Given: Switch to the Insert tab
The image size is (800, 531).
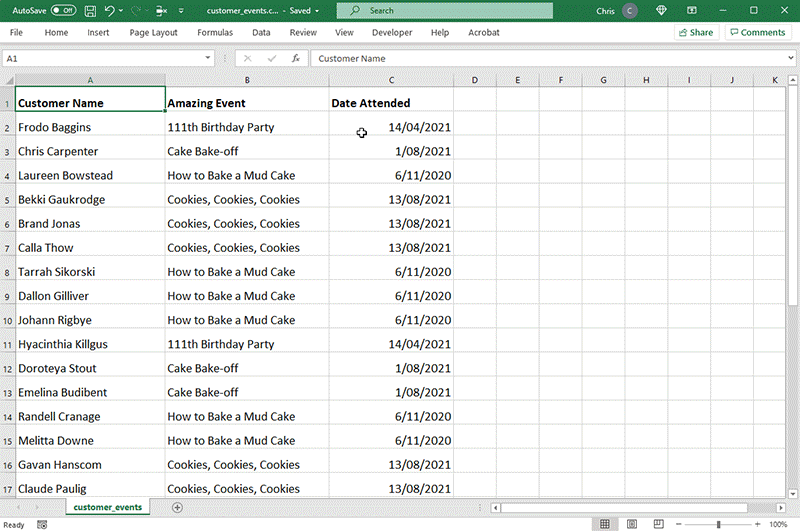Looking at the screenshot, I should click(x=98, y=32).
